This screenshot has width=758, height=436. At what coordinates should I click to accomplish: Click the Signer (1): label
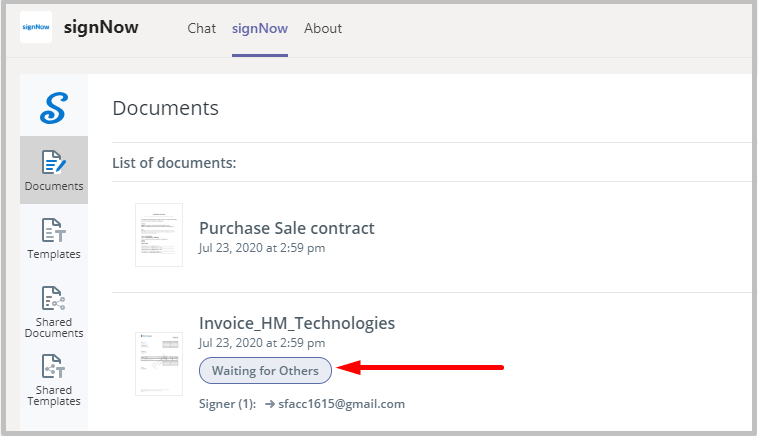coord(228,404)
